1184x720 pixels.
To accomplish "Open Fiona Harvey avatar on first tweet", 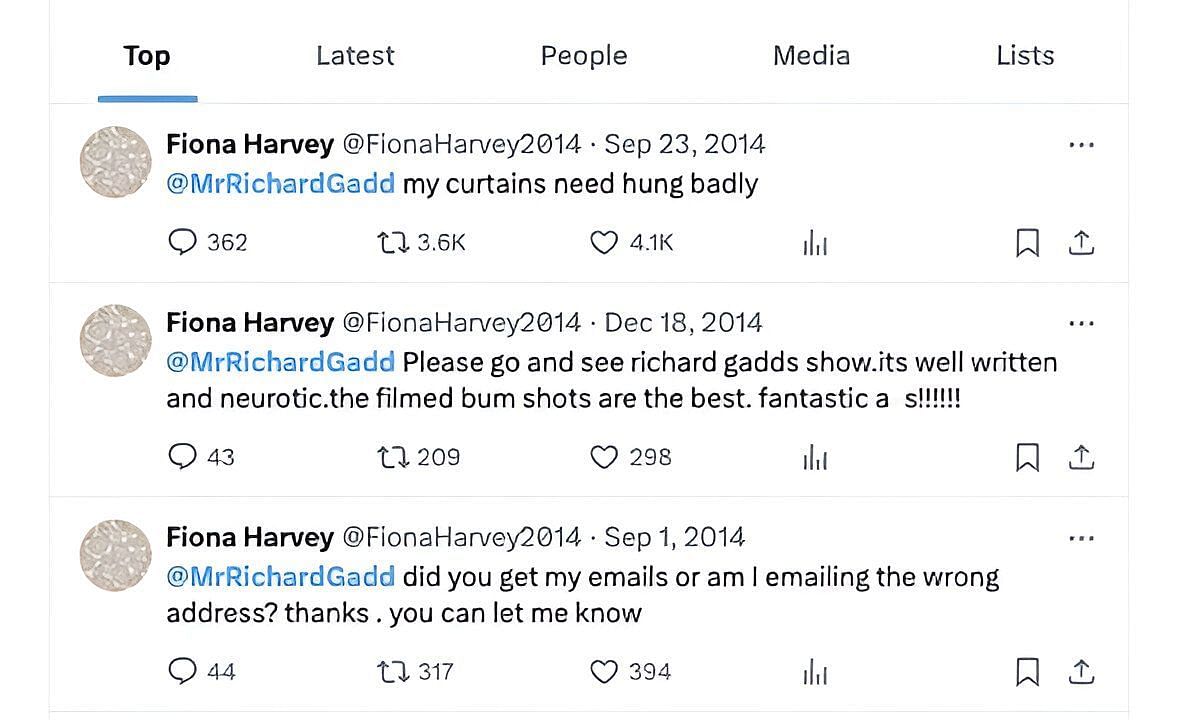I will tap(116, 162).
